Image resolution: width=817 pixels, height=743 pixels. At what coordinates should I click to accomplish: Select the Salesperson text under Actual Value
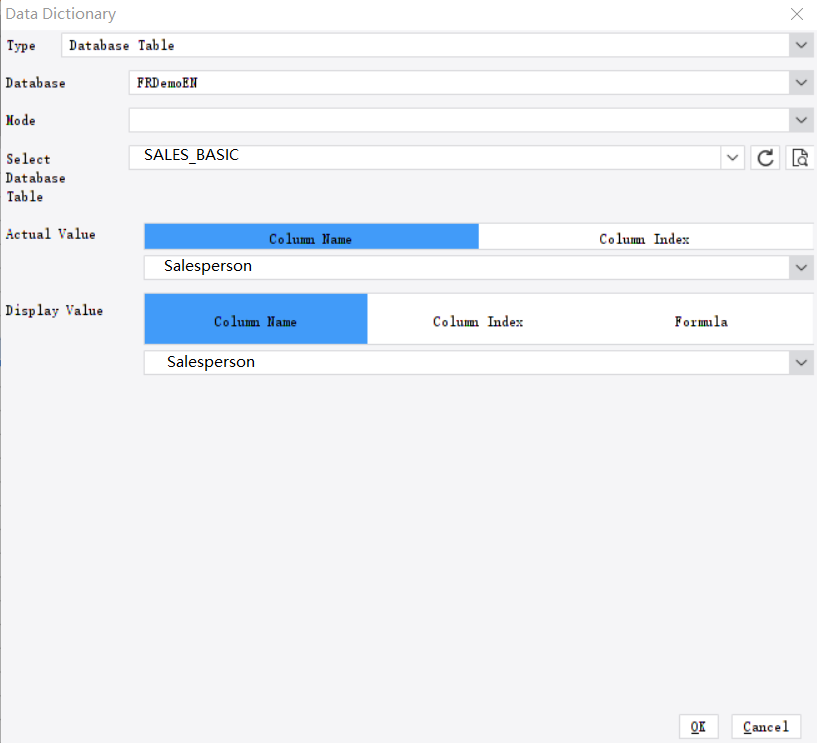tap(210, 266)
